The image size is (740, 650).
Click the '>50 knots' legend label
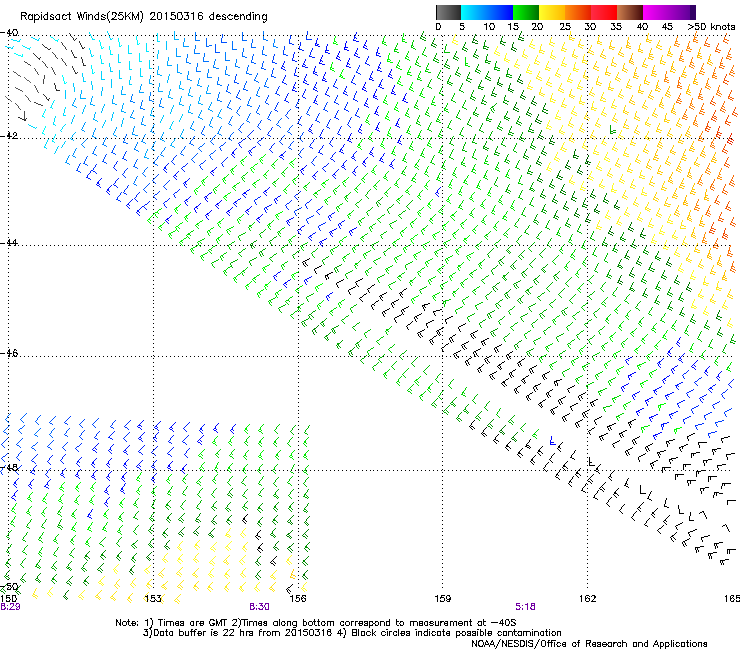click(711, 27)
